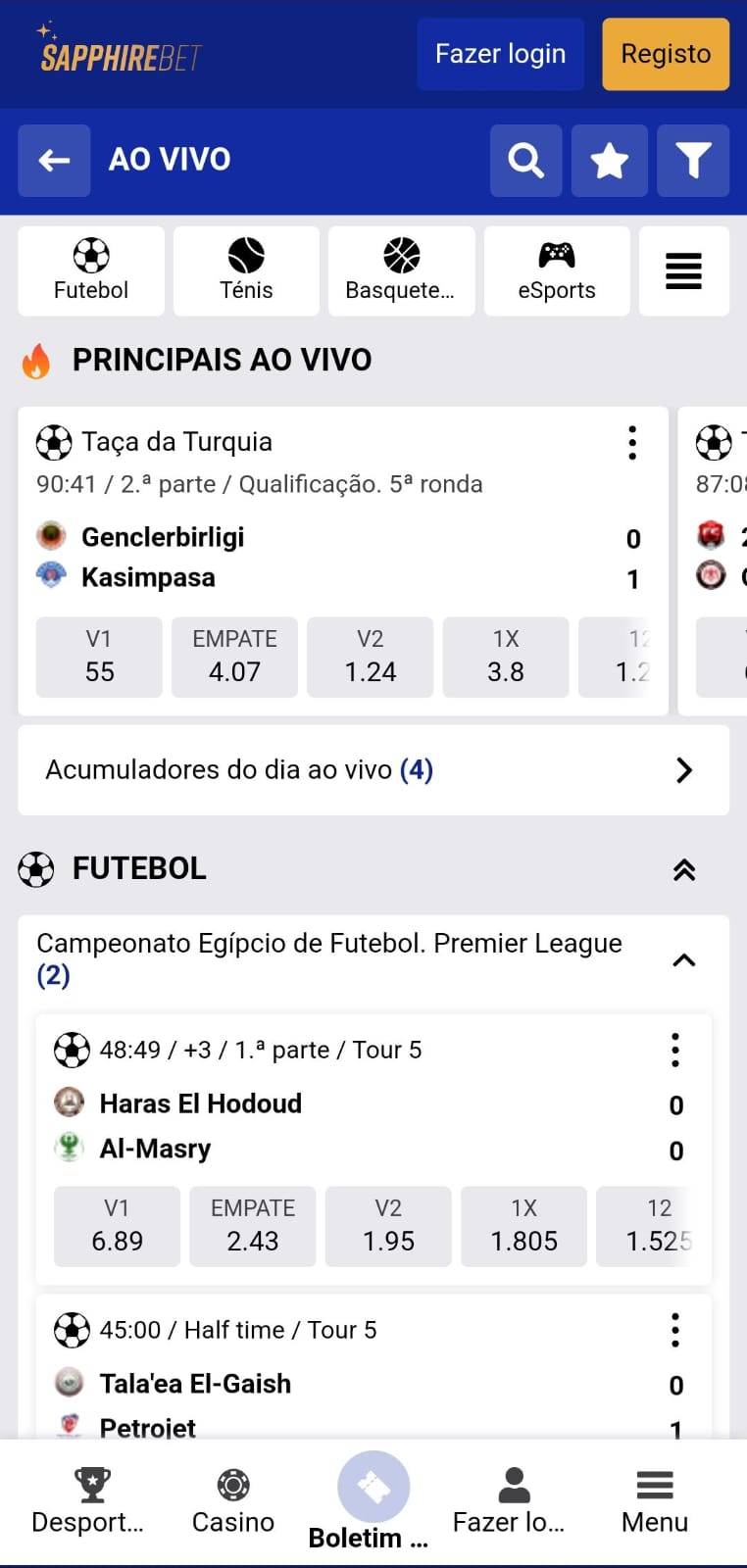747x1568 pixels.
Task: Expand Acumuladores do dia ao vivo
Action: point(684,770)
